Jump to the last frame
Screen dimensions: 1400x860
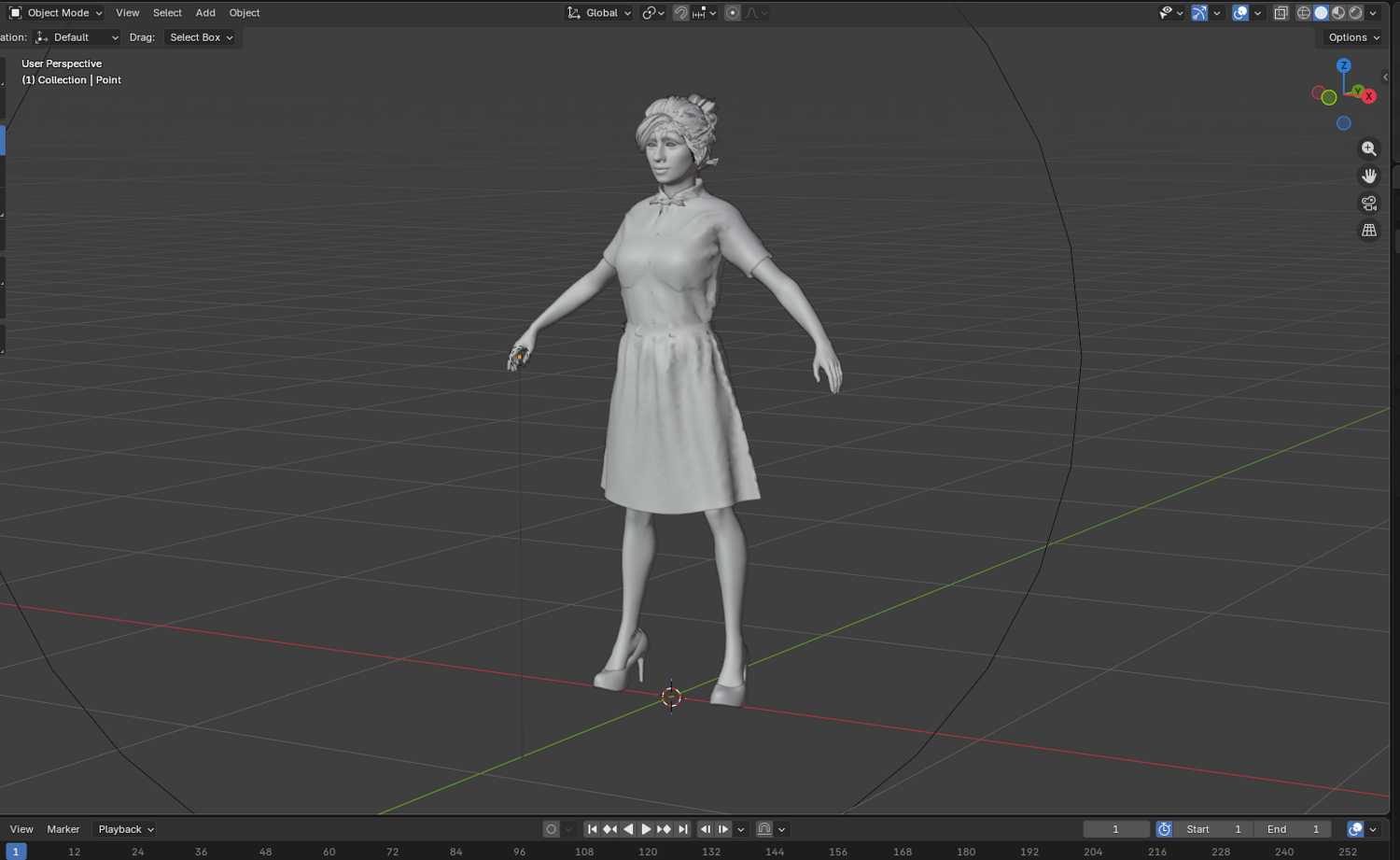(x=682, y=829)
